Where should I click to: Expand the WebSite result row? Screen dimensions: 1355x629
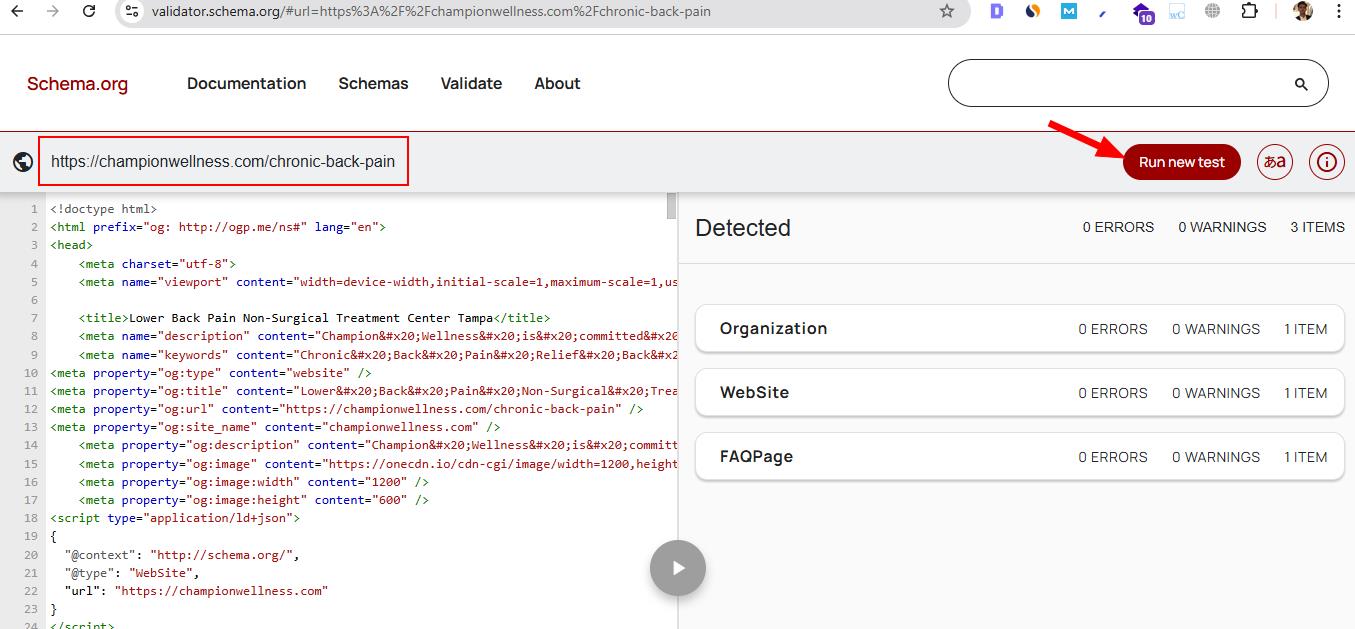coord(1019,393)
